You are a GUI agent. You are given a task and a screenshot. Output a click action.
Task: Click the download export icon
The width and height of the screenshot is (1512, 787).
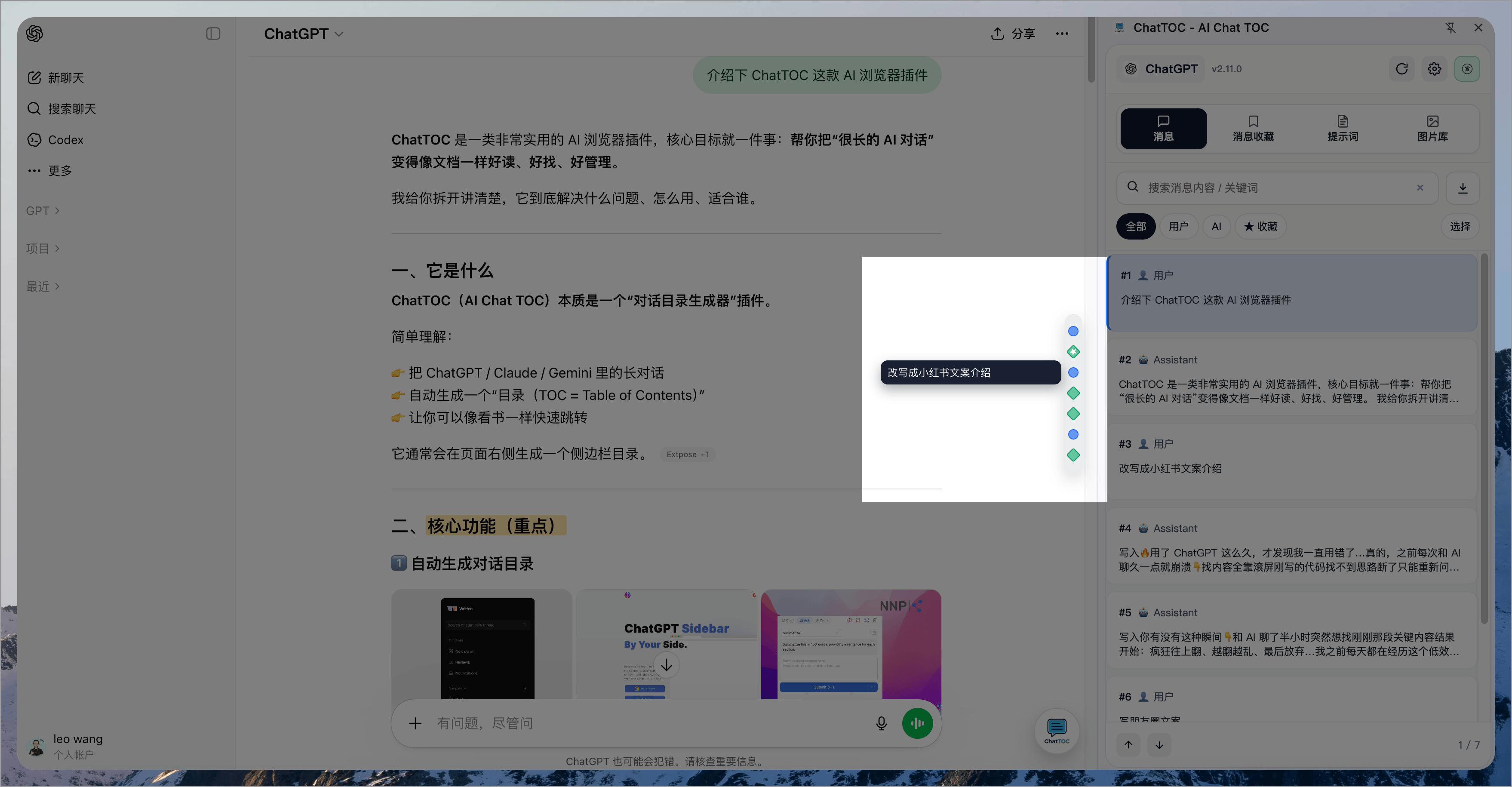pyautogui.click(x=1463, y=188)
